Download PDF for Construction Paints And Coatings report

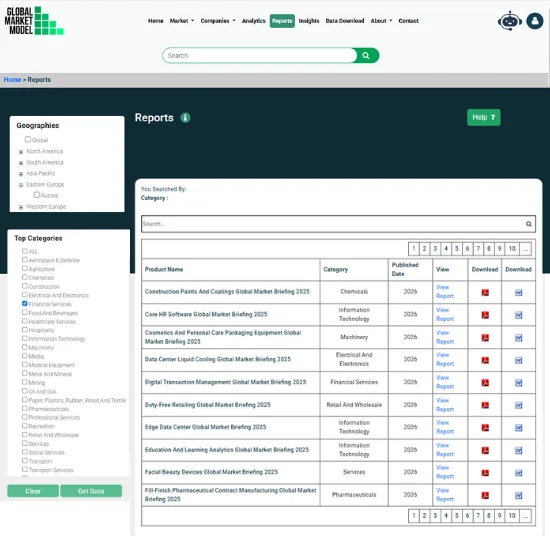[x=485, y=292]
